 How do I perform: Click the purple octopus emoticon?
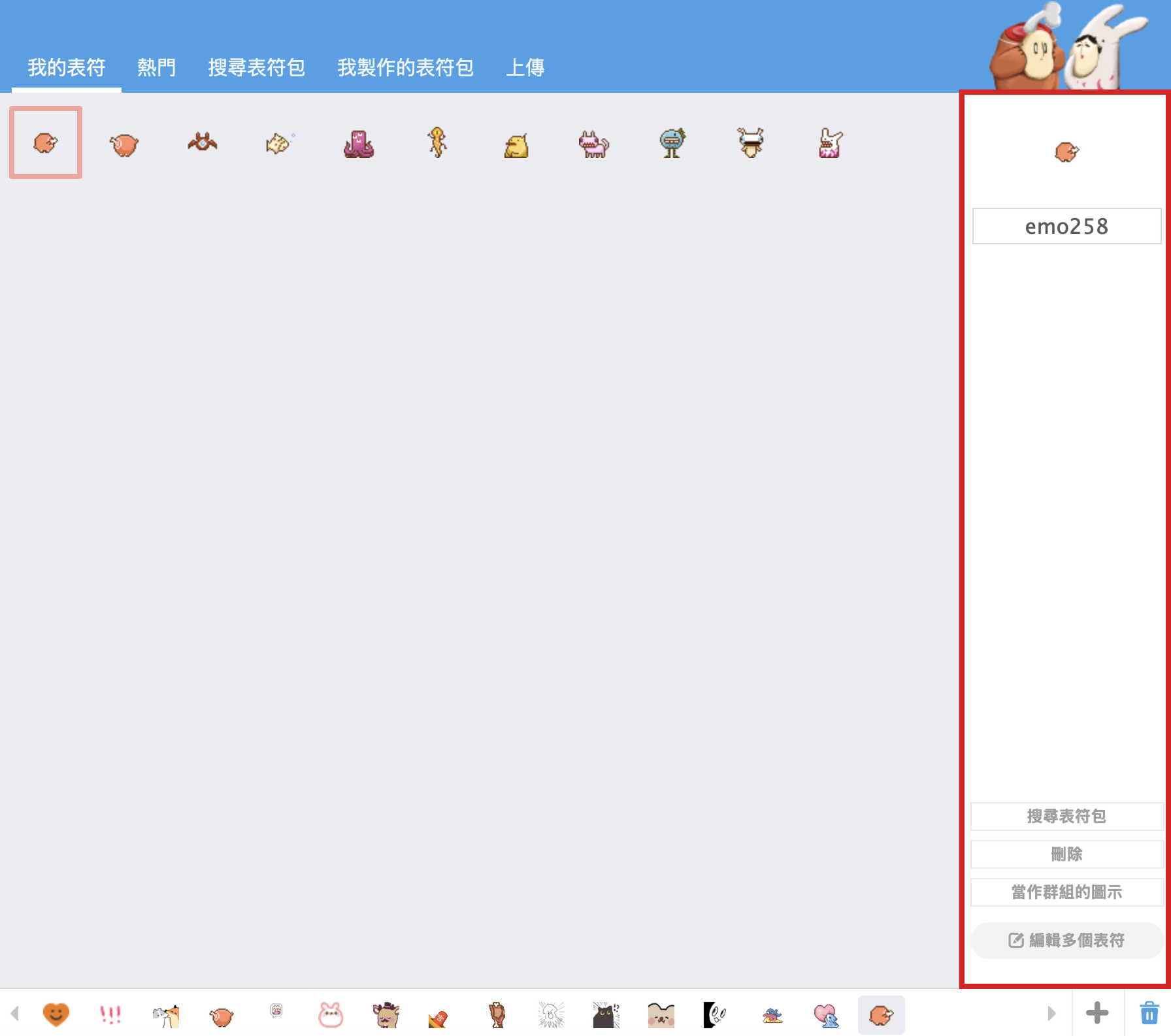point(359,144)
